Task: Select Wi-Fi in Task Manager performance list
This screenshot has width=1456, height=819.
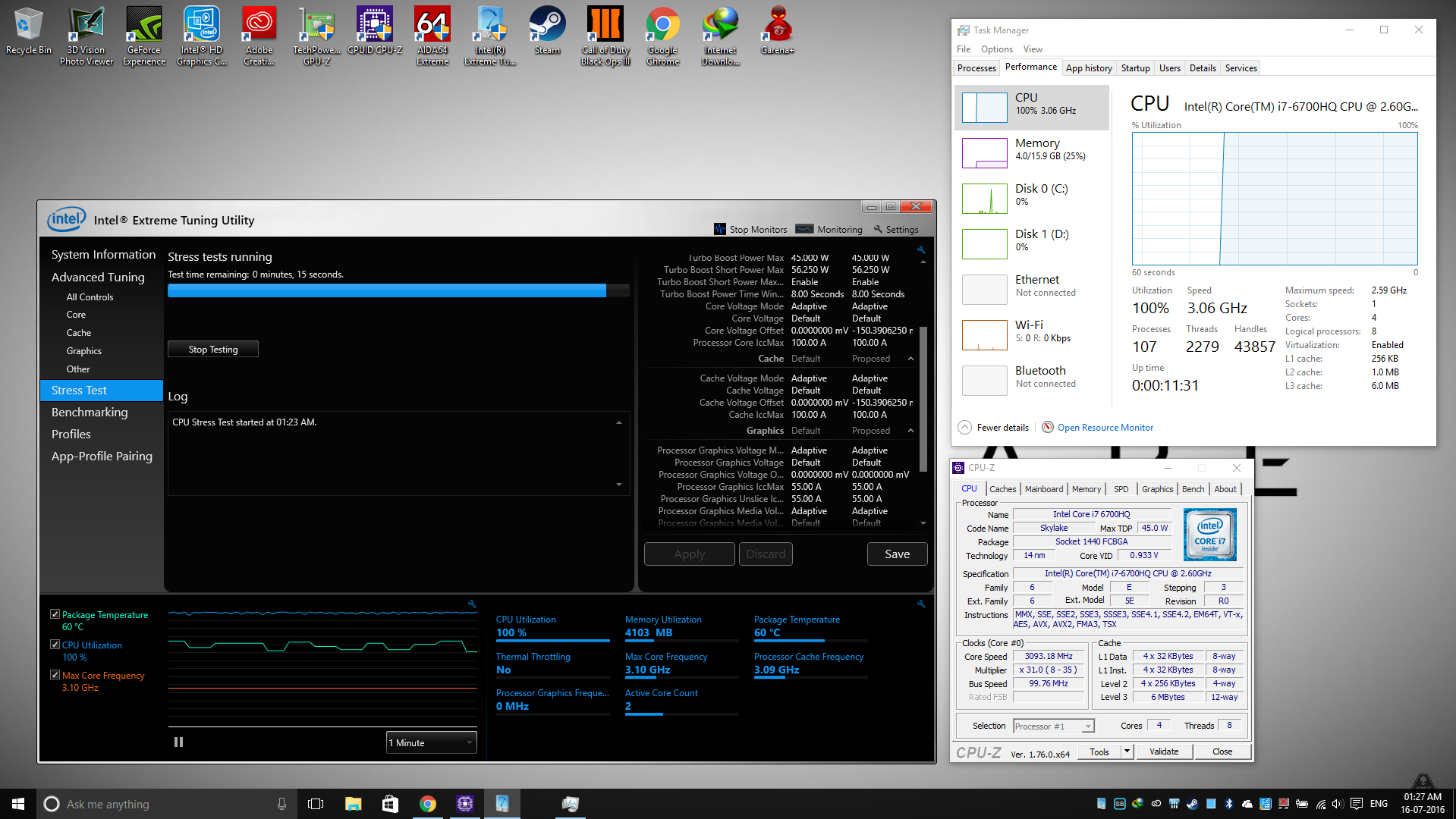Action: (x=1032, y=334)
